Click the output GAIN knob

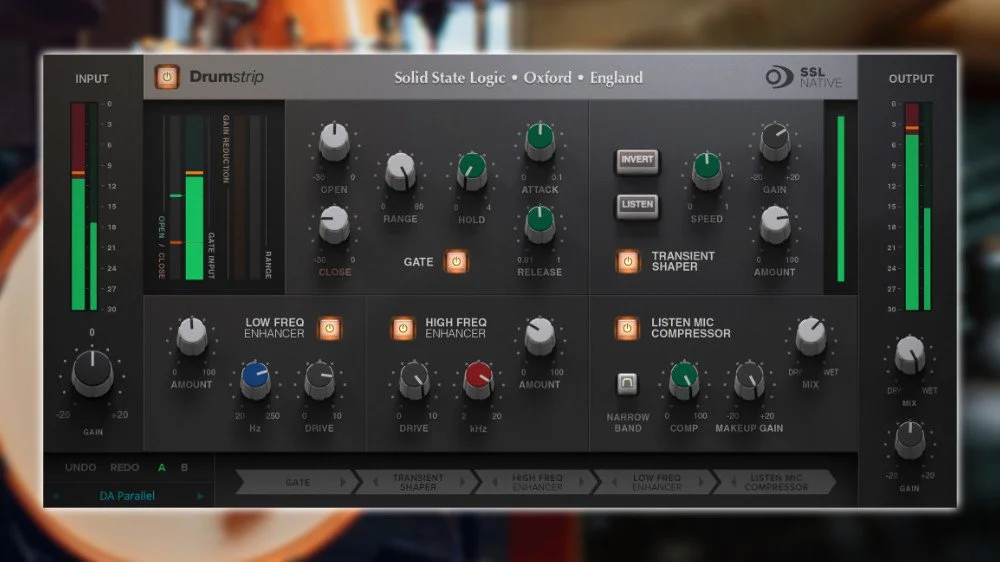coord(910,440)
